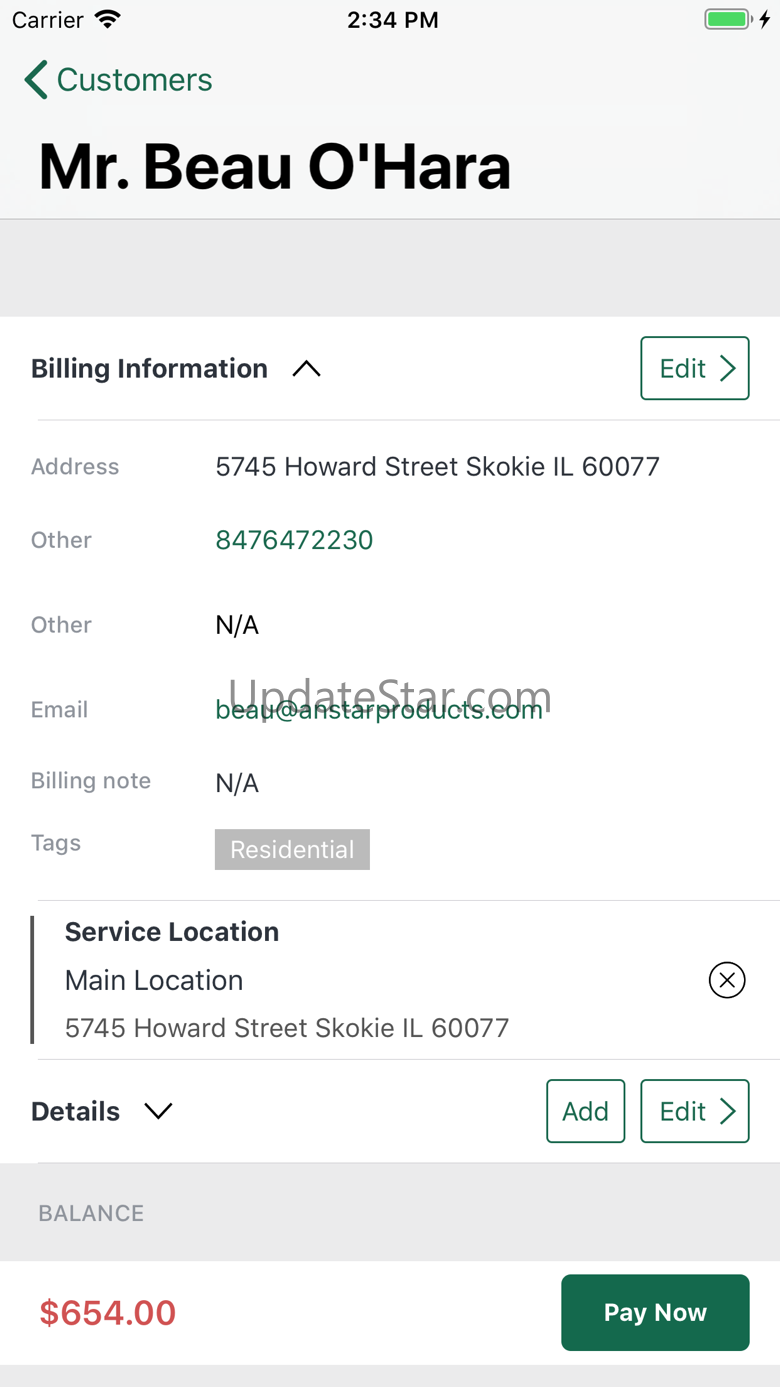This screenshot has height=1387, width=780.
Task: Email beau@anstarproducts.com
Action: pos(379,710)
